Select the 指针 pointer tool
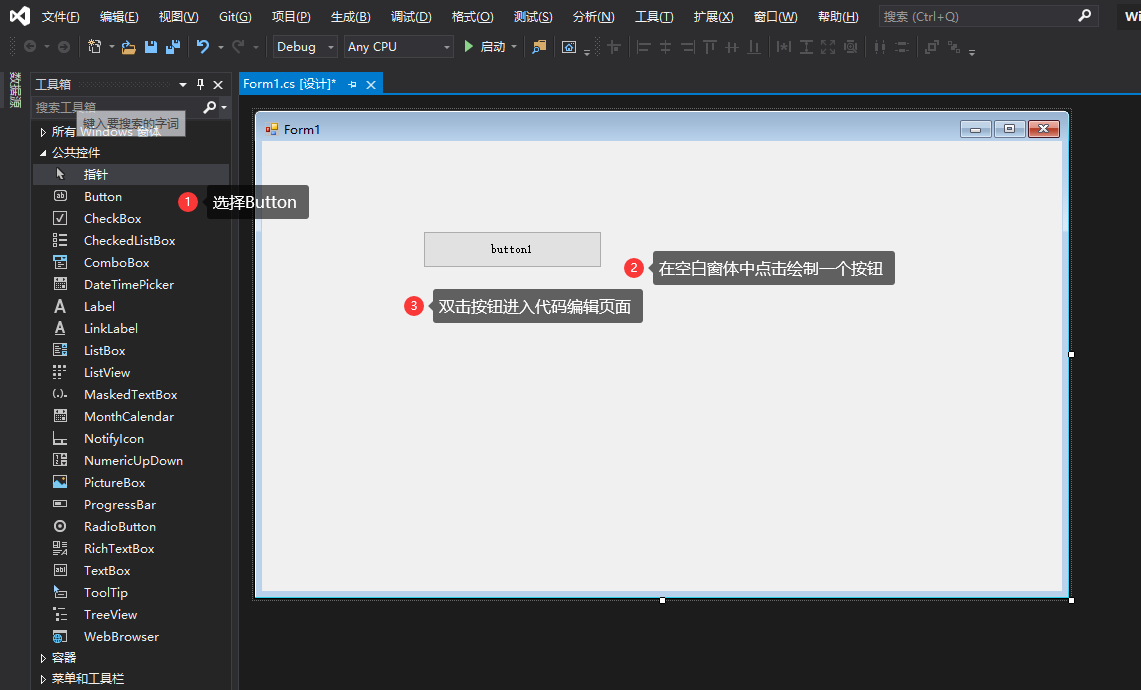Screen dimensions: 1141x690 click(x=131, y=175)
